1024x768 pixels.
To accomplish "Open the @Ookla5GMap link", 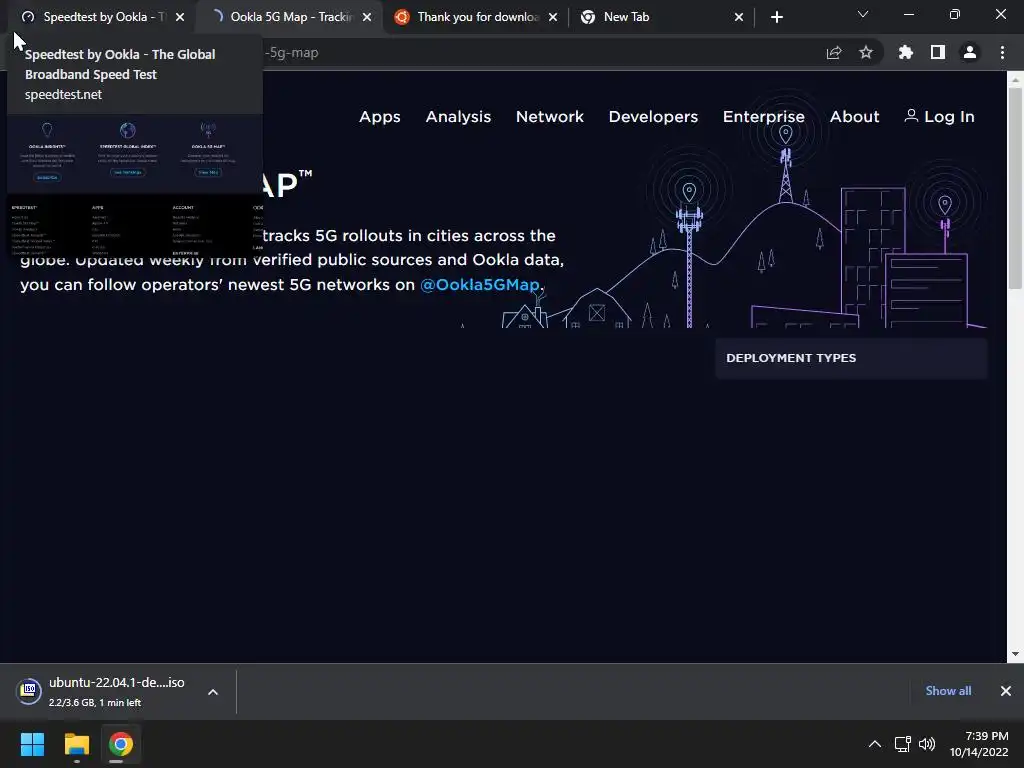I will tap(480, 285).
